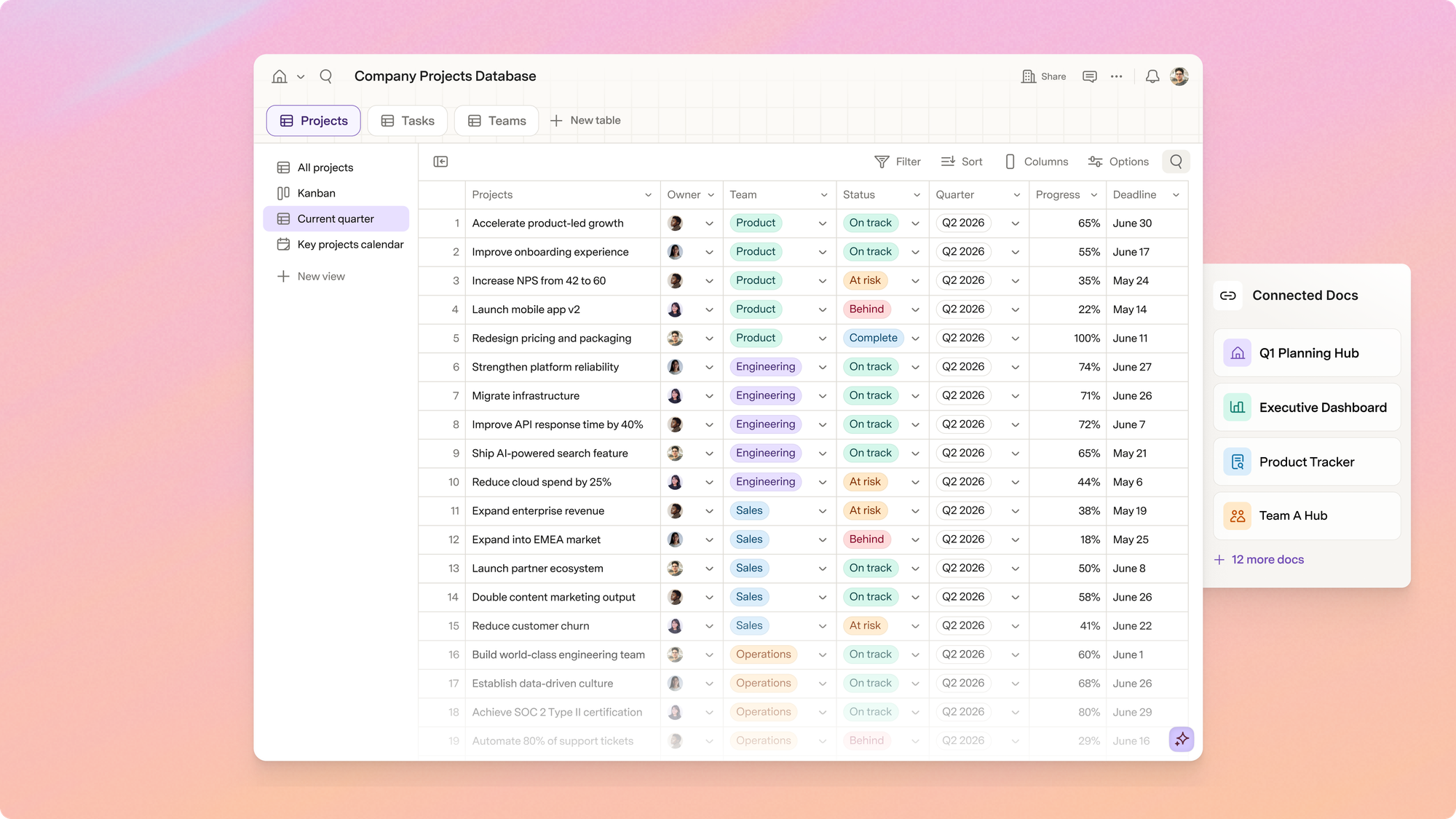The width and height of the screenshot is (1456, 819).
Task: Open status dropdown for Launch mobile app v2
Action: pyautogui.click(x=915, y=310)
